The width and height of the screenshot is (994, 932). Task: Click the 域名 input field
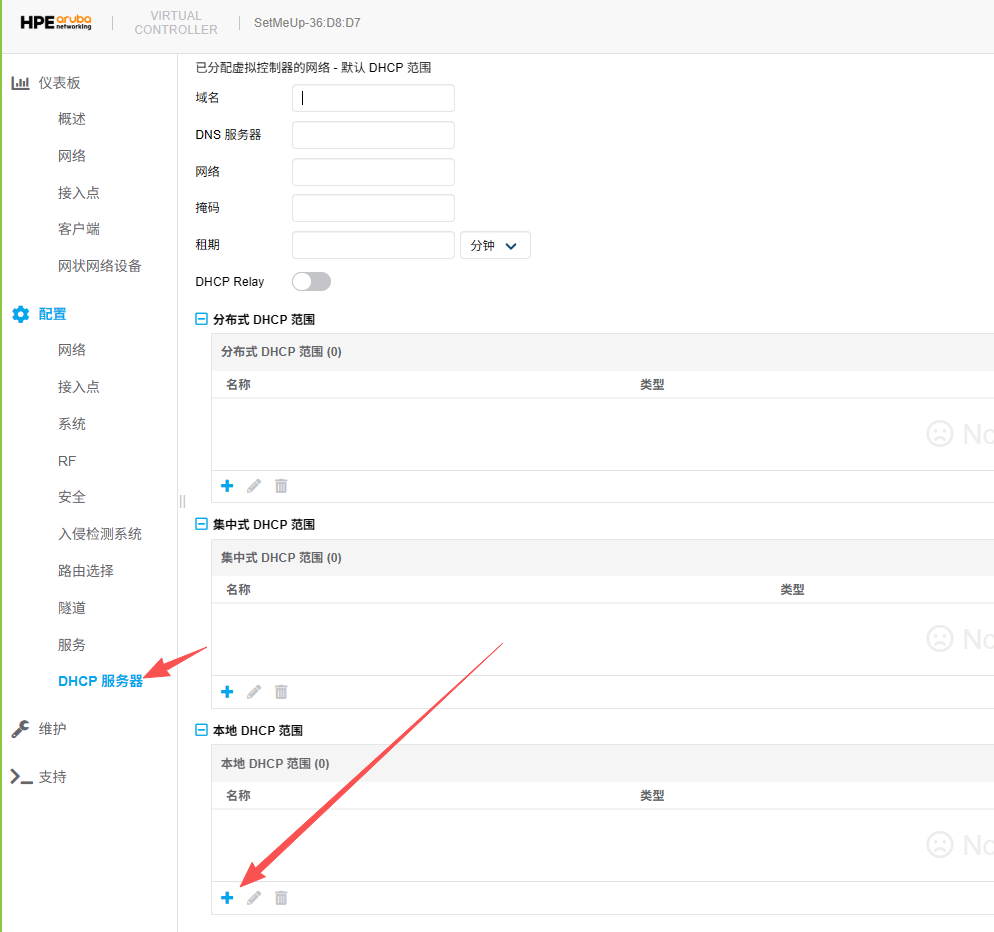(373, 98)
